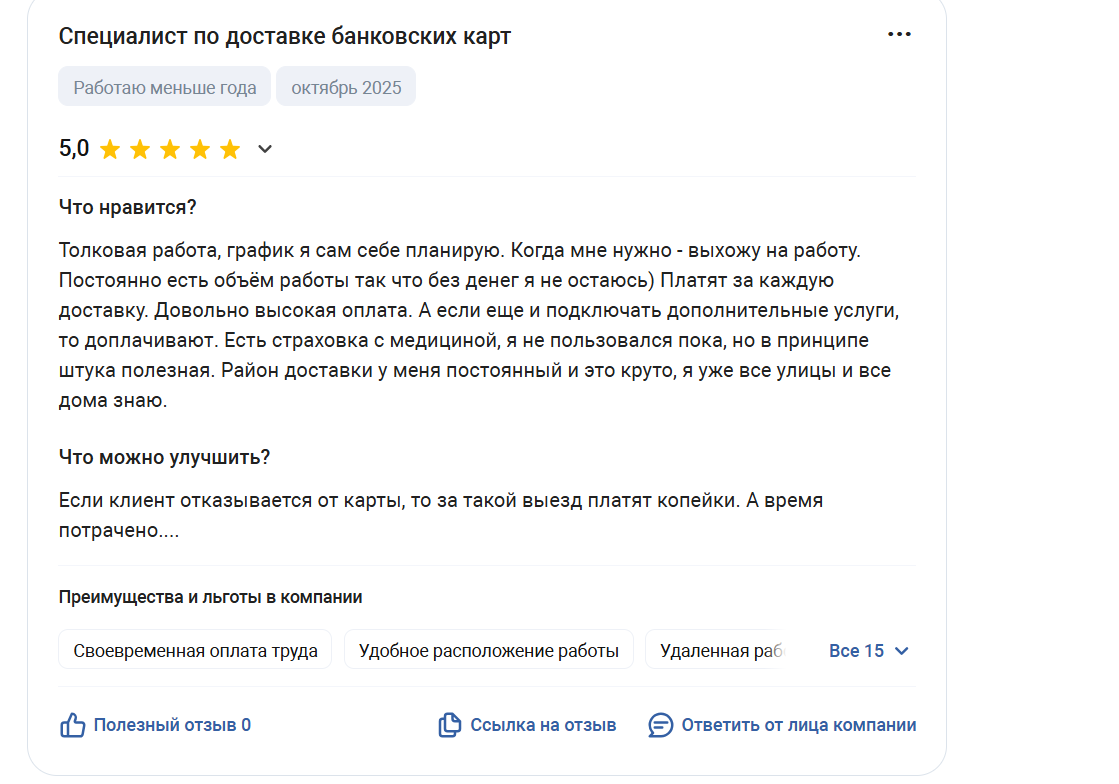Screen dimensions: 1119x784
Task: Expand all 15 benefits with 'Все 15'
Action: tap(857, 651)
